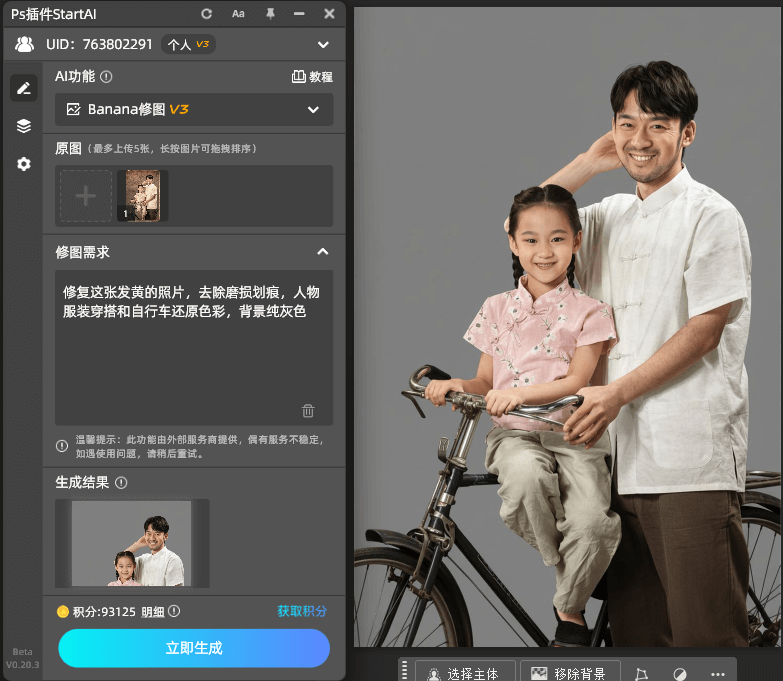This screenshot has width=783, height=681.
Task: Click the refresh icon in StartAI title bar
Action: (x=206, y=14)
